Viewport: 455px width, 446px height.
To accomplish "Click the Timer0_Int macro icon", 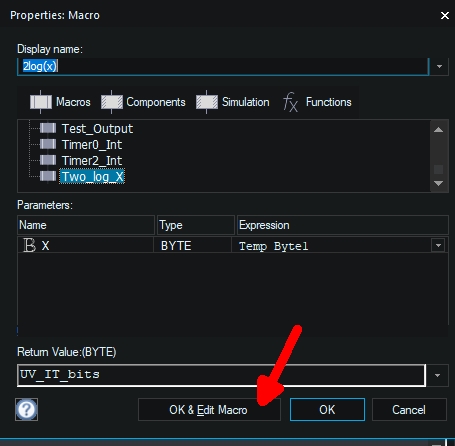I will pyautogui.click(x=48, y=144).
